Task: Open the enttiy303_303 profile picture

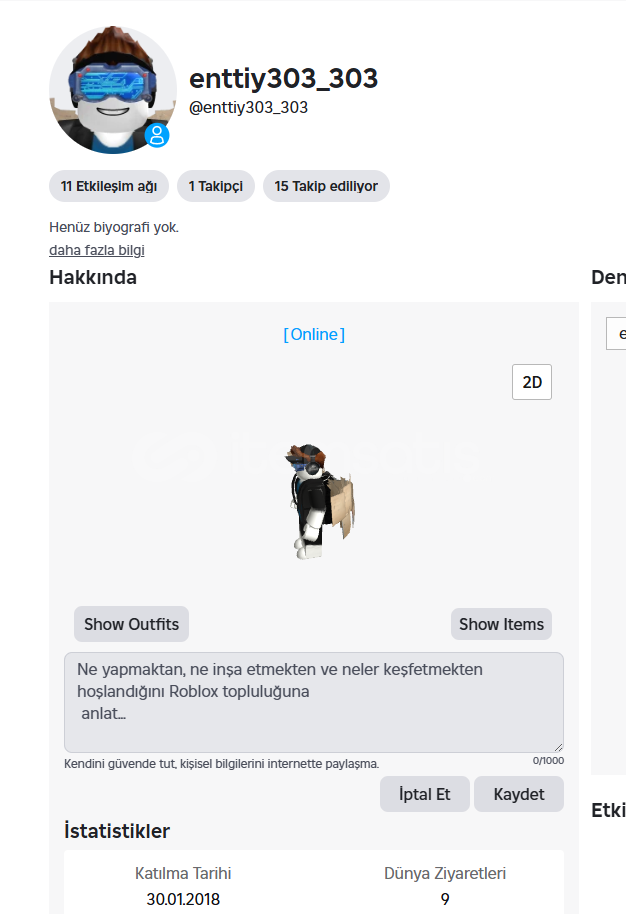Action: click(x=112, y=90)
